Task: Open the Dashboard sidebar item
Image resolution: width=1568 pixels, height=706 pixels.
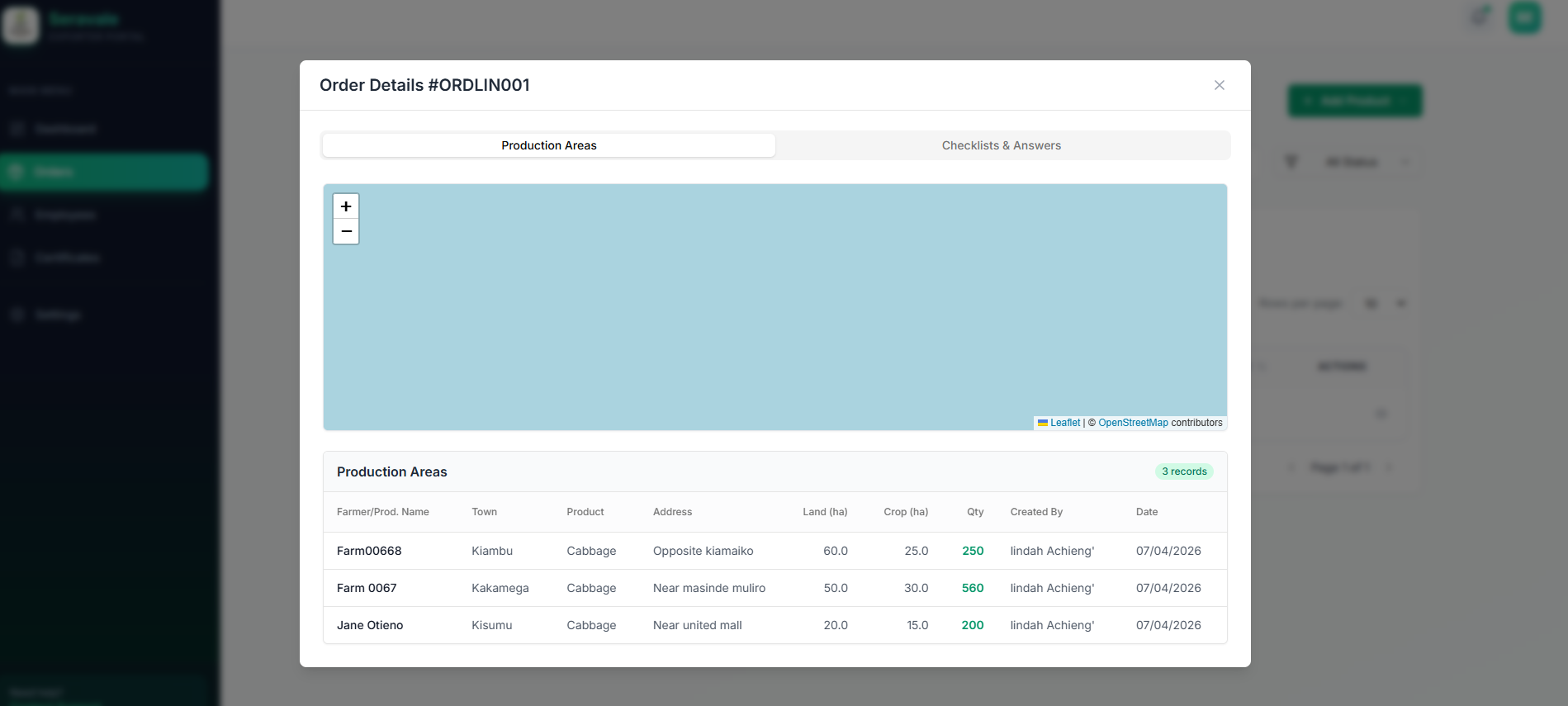Action: pyautogui.click(x=64, y=129)
